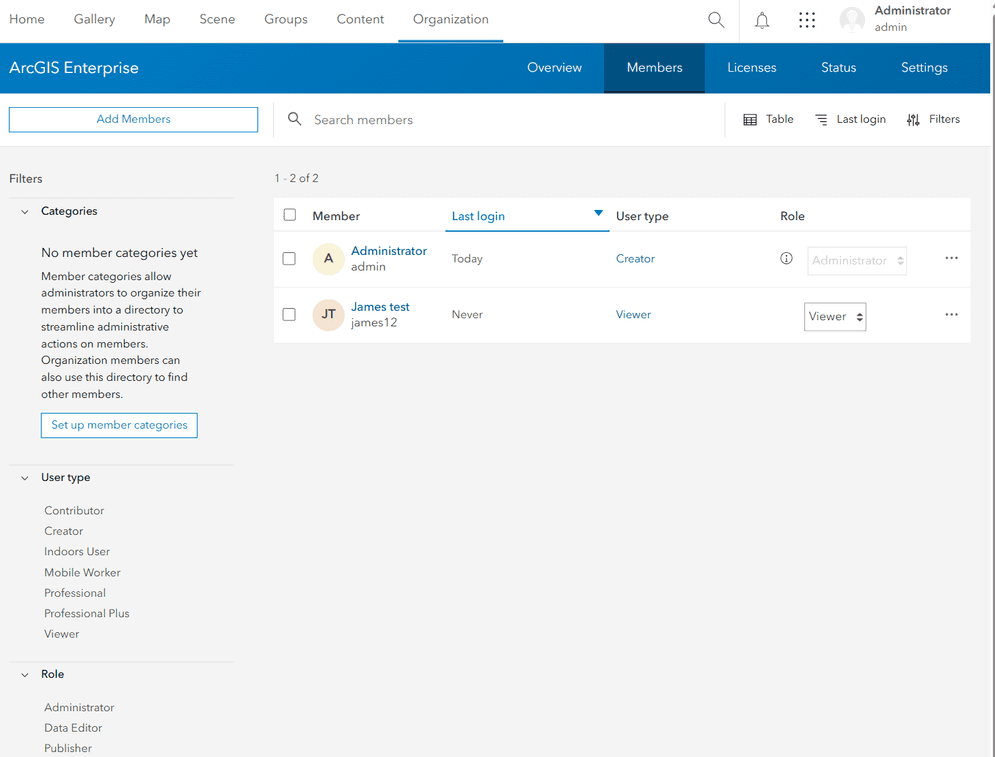Image resolution: width=995 pixels, height=757 pixels.
Task: Click the "Never" last login value
Action: click(467, 315)
